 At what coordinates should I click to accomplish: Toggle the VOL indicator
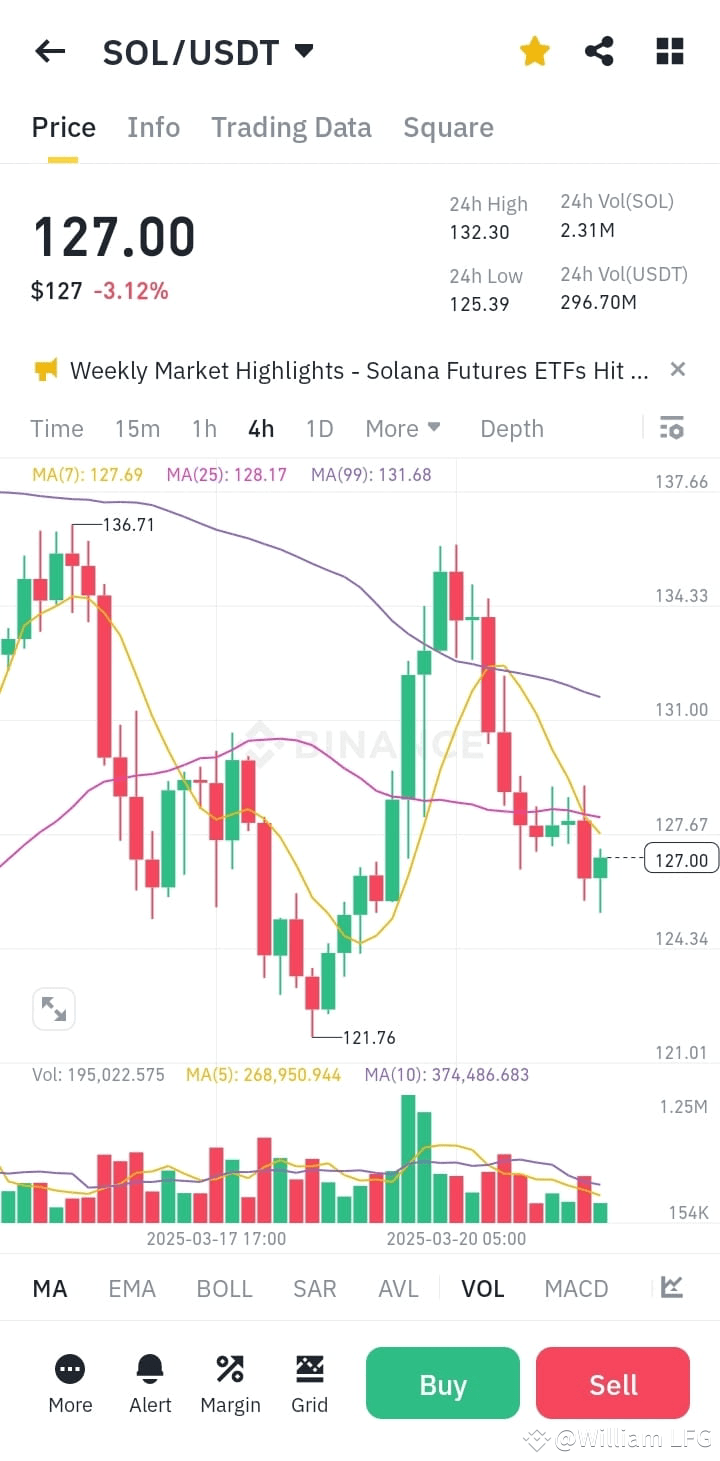tap(483, 1289)
